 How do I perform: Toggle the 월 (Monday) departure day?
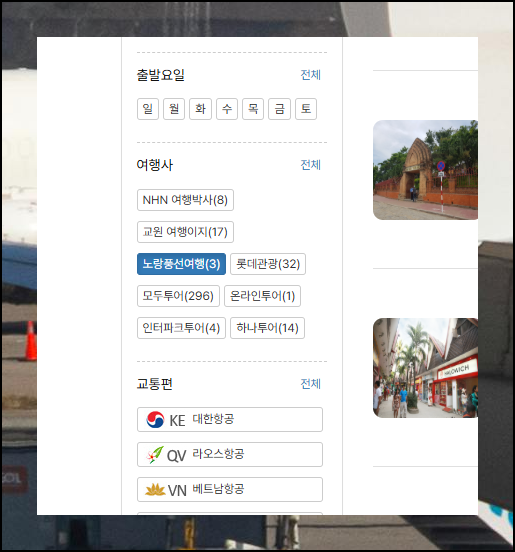(x=174, y=109)
